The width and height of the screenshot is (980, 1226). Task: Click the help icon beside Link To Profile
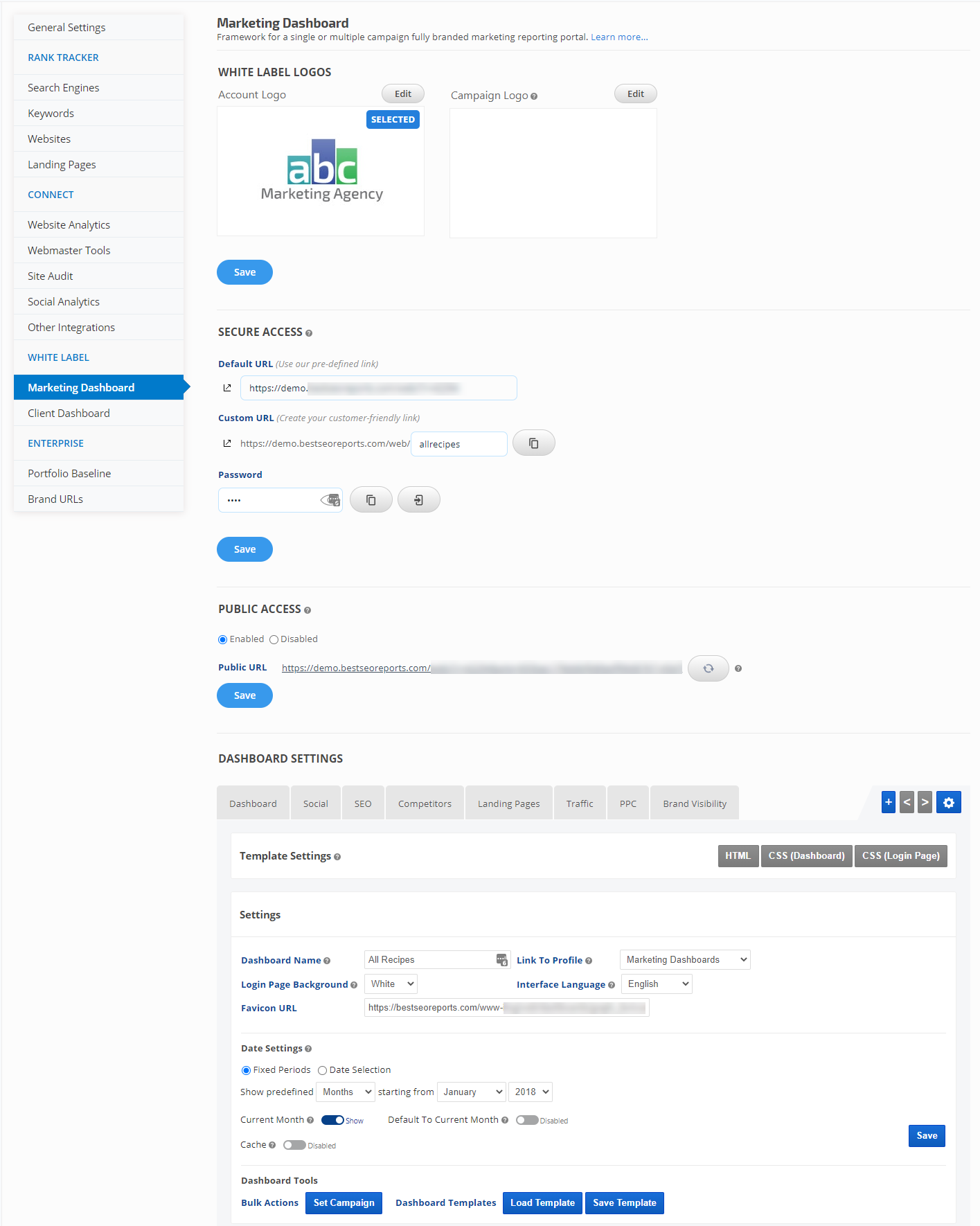pyautogui.click(x=589, y=961)
